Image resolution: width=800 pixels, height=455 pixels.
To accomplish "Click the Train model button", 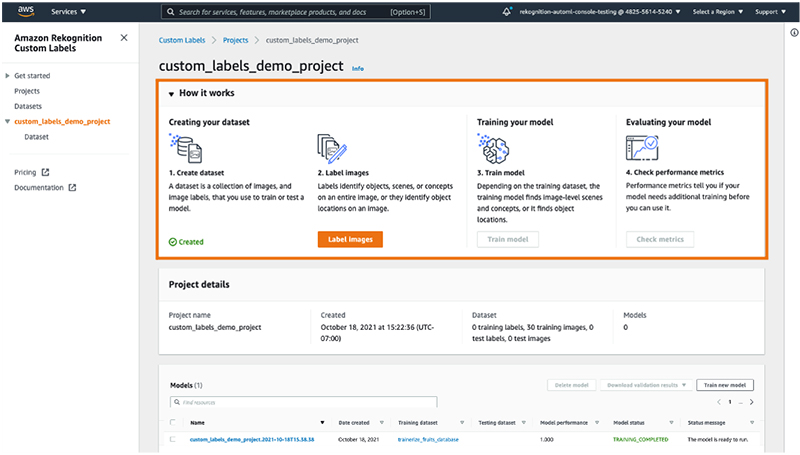I will 508,239.
